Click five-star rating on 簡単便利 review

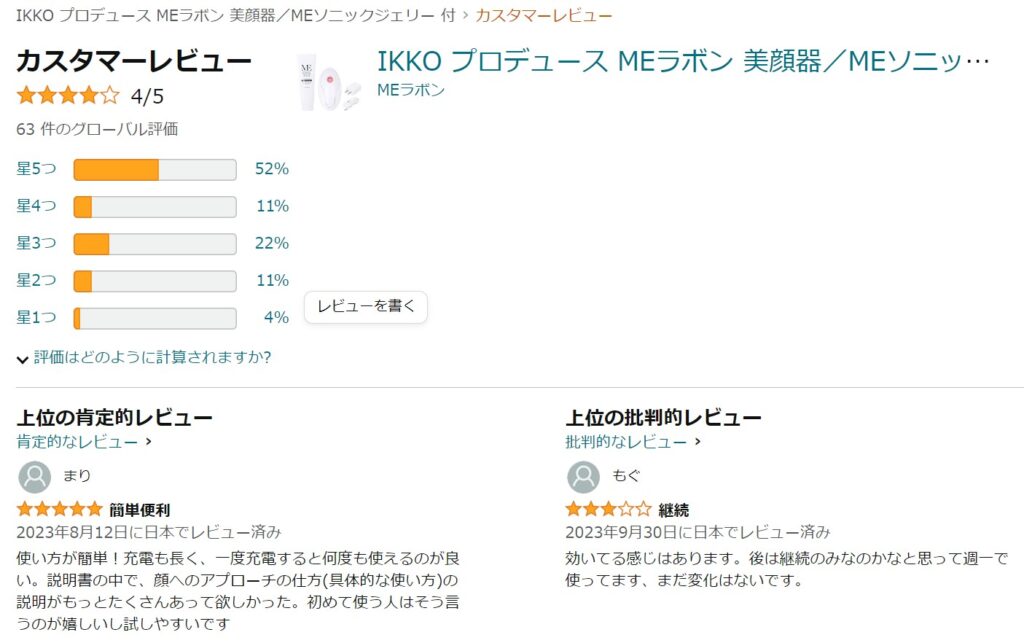[59, 509]
